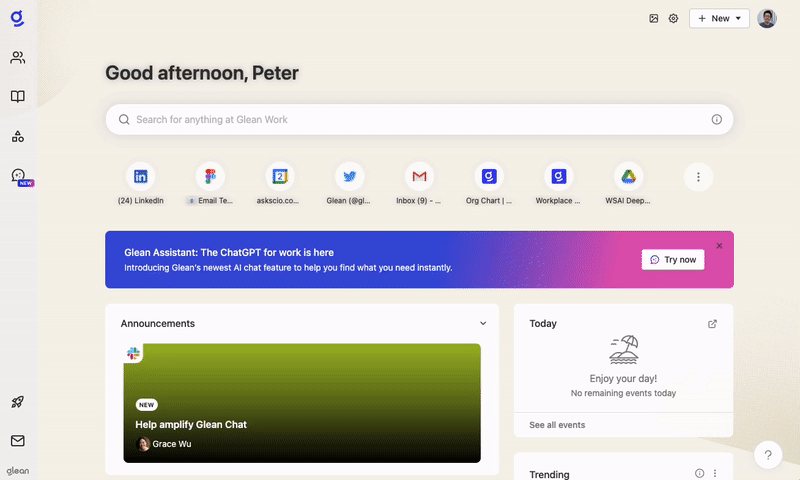Click the Trending info icon
800x480 pixels.
click(699, 473)
